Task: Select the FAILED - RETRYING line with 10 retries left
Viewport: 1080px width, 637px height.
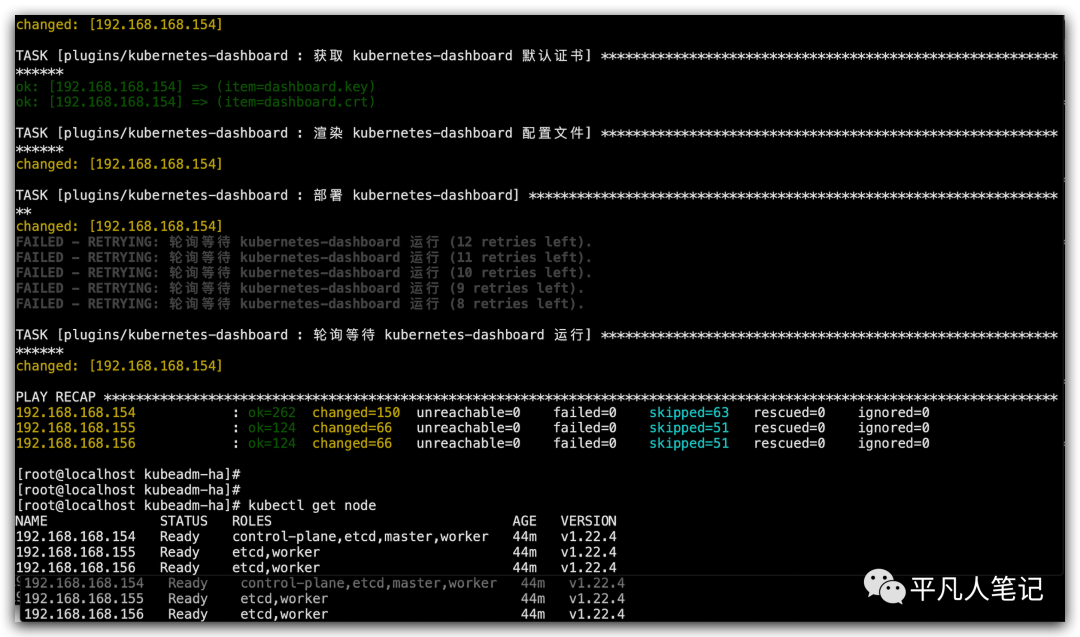Action: 304,273
